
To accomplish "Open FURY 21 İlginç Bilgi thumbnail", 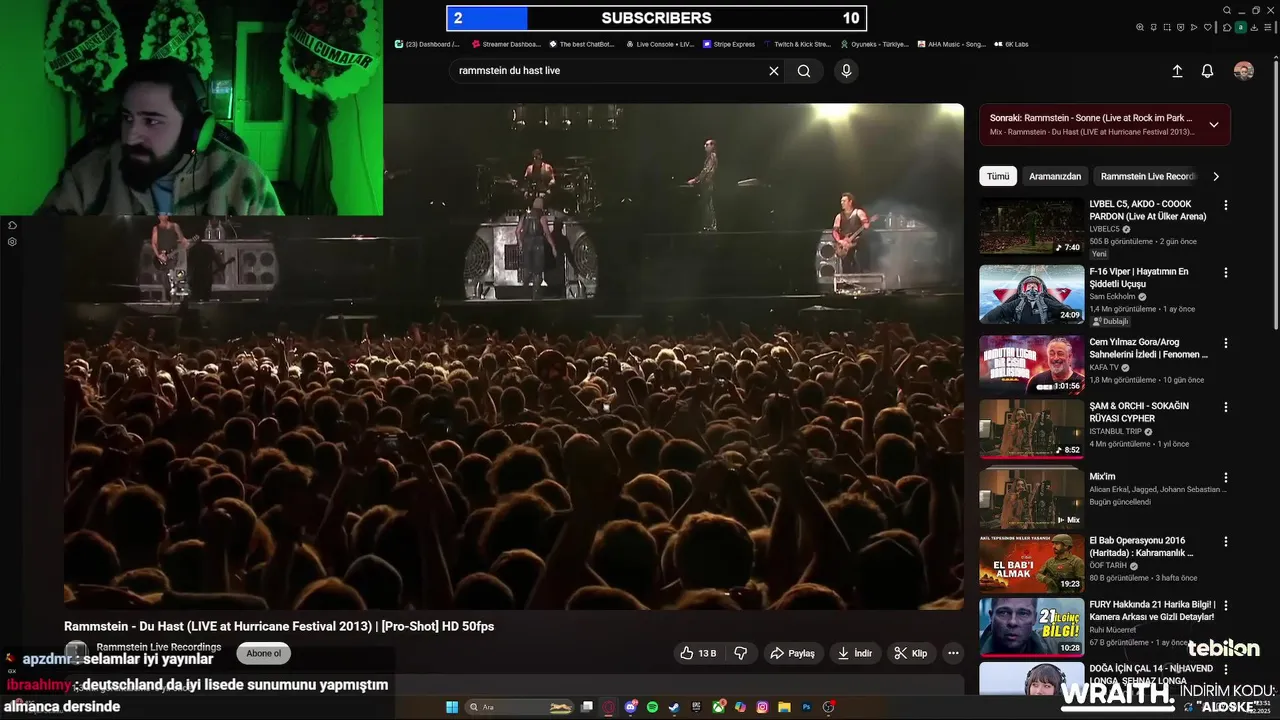I will point(1031,627).
